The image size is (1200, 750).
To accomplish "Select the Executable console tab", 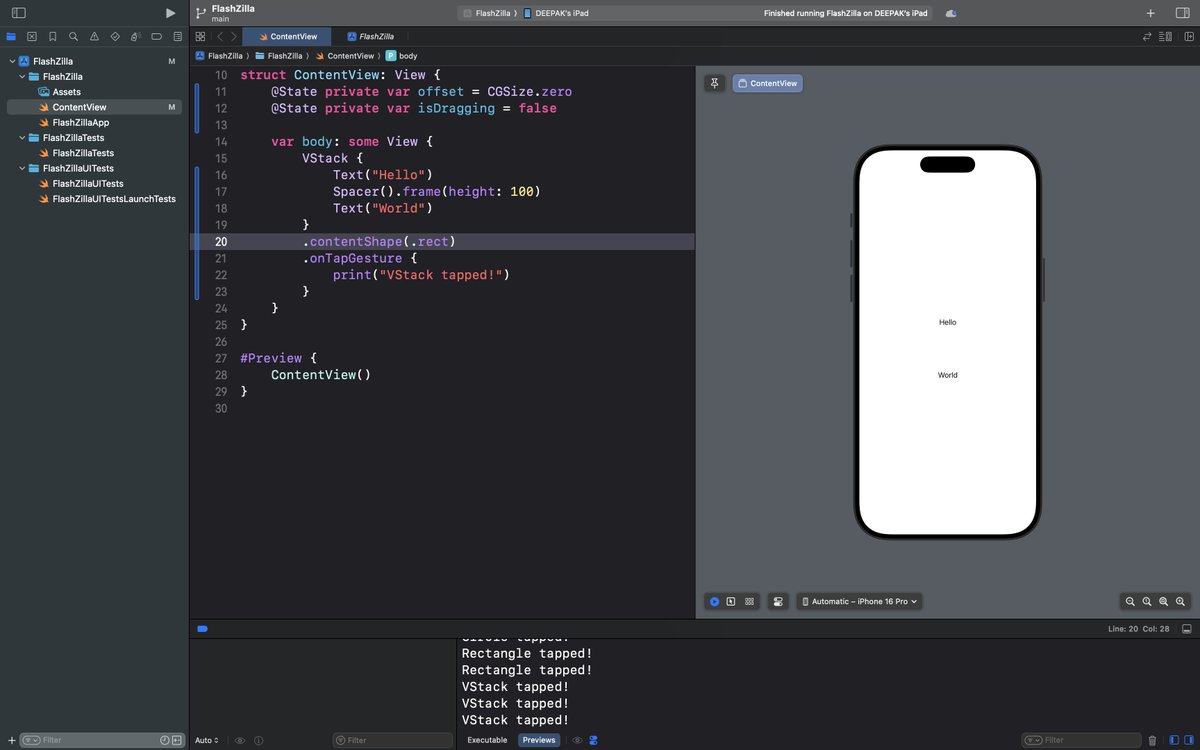I will tap(487, 740).
